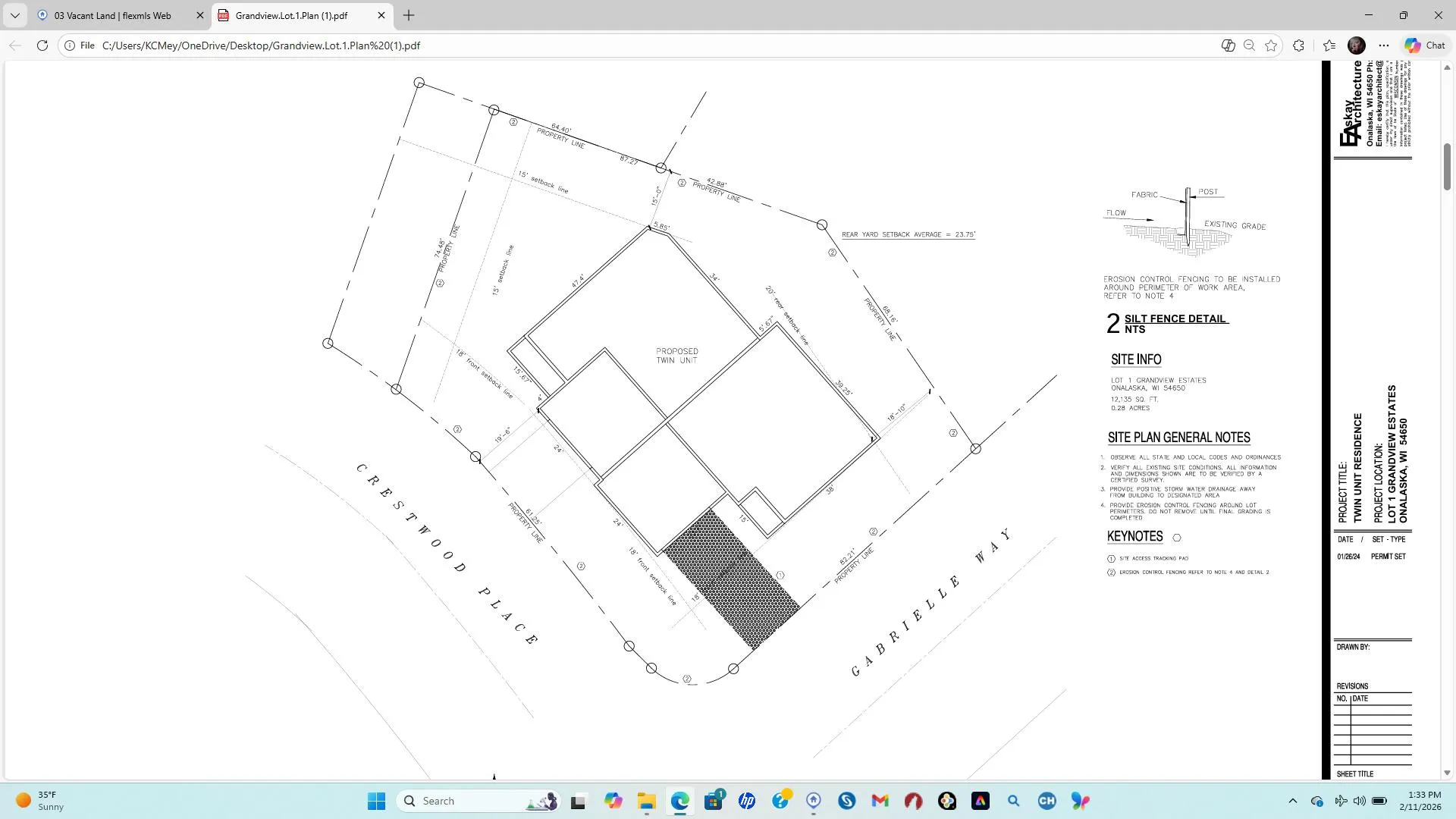1456x819 pixels.
Task: Expand the tab search dropdown arrow
Action: coord(14,15)
